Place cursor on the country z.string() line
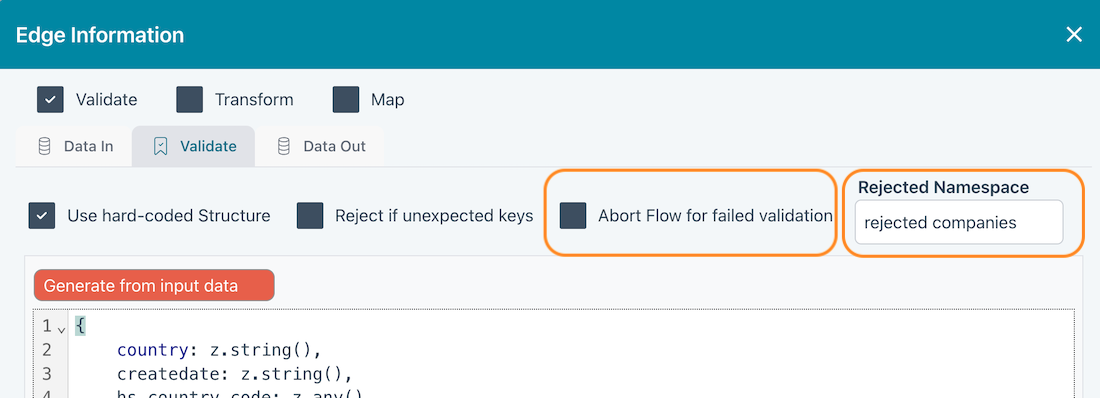 pos(219,350)
